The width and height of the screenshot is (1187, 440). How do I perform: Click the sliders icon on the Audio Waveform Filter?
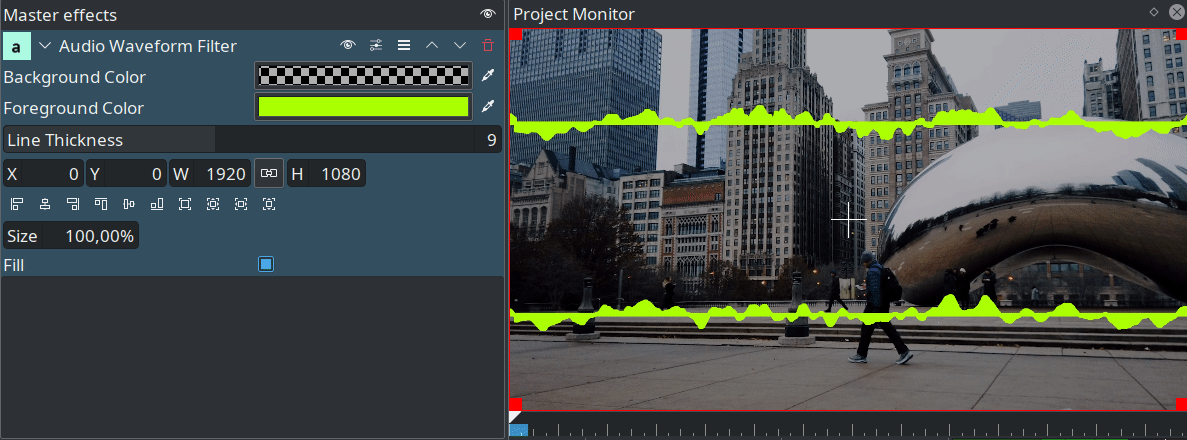(375, 45)
